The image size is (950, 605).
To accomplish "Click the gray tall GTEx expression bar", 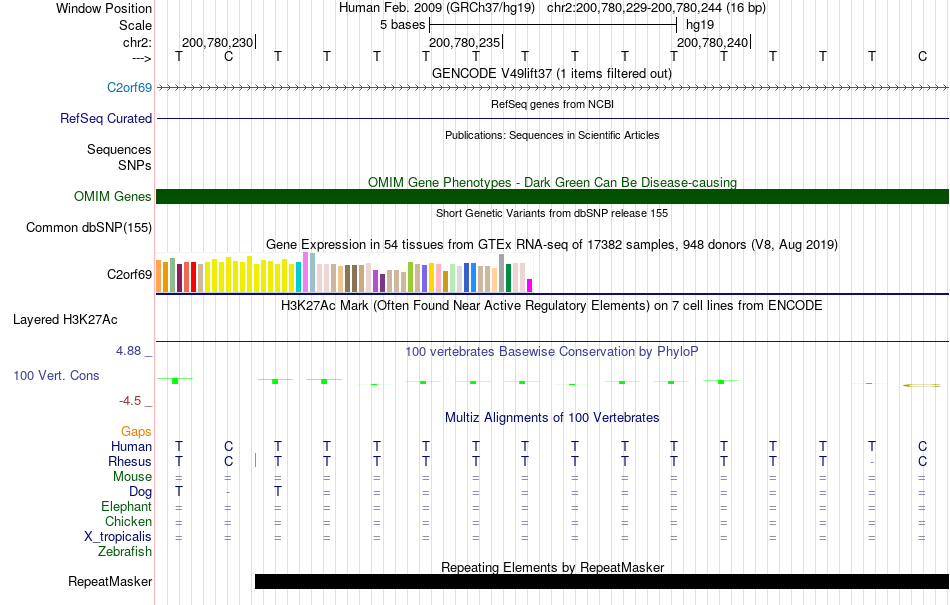I will [x=502, y=273].
